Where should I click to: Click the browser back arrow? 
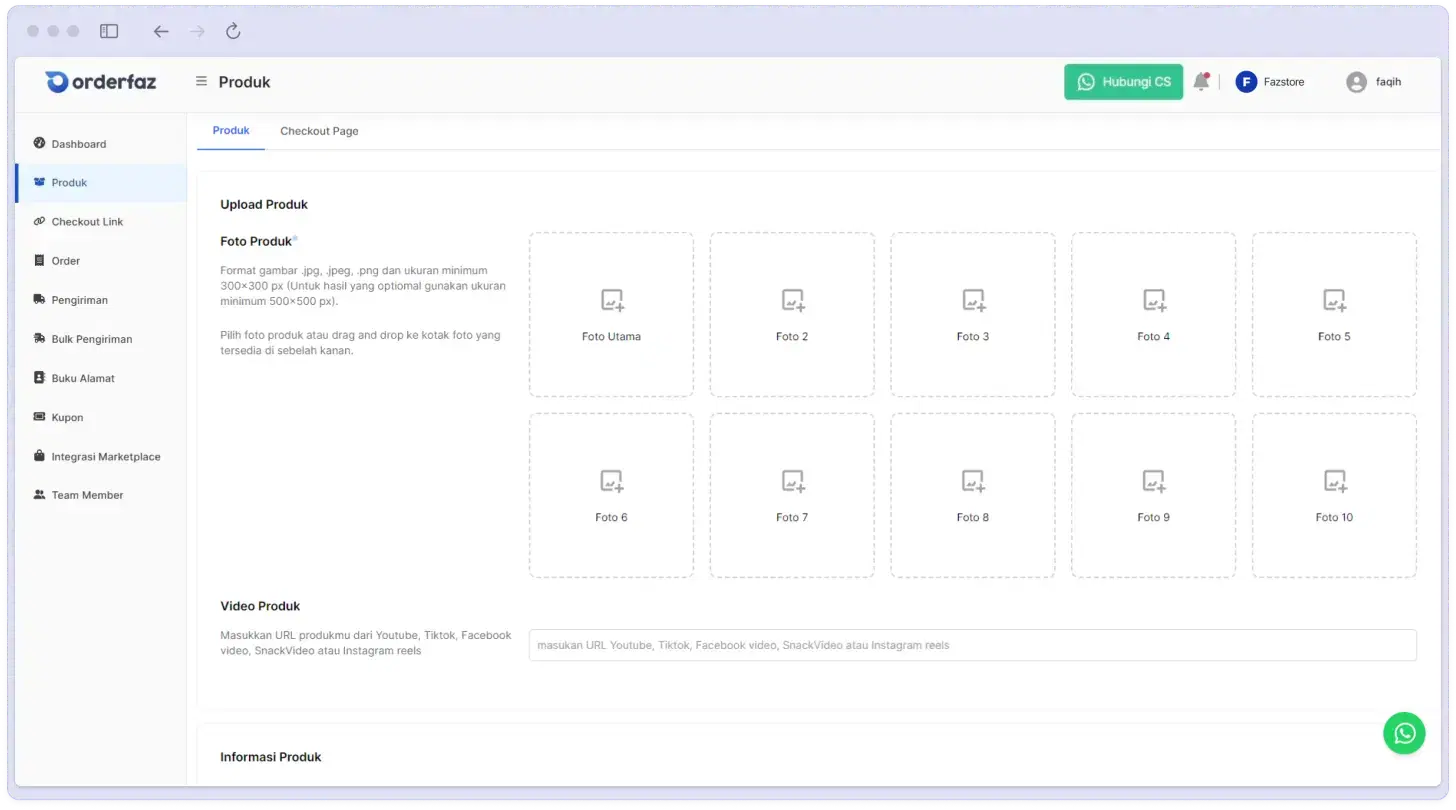point(161,31)
